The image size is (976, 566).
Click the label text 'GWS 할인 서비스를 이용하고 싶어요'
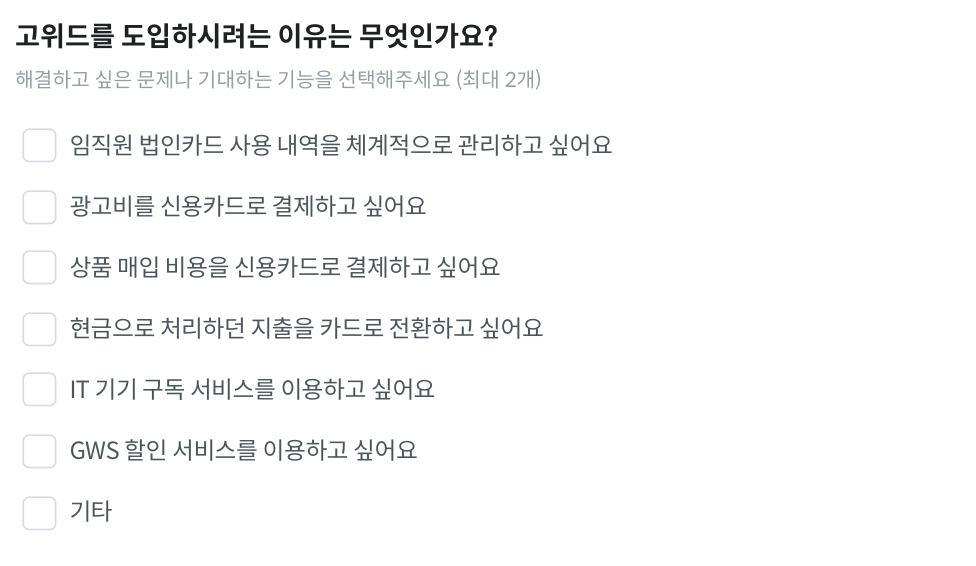[x=243, y=450]
